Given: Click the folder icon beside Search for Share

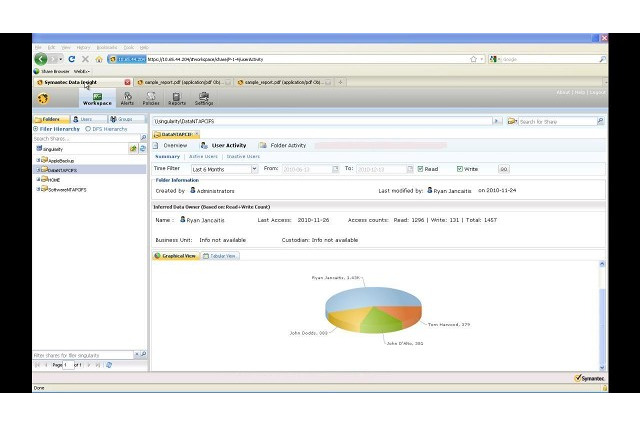Looking at the screenshot, I should coord(512,121).
